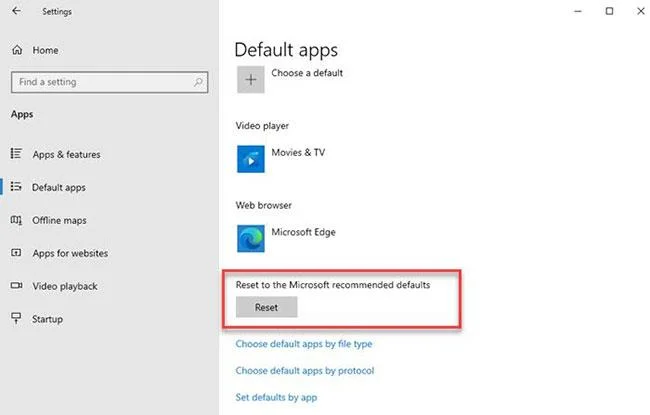The height and width of the screenshot is (415, 650).
Task: Open Set defaults by app link
Action: (x=276, y=397)
